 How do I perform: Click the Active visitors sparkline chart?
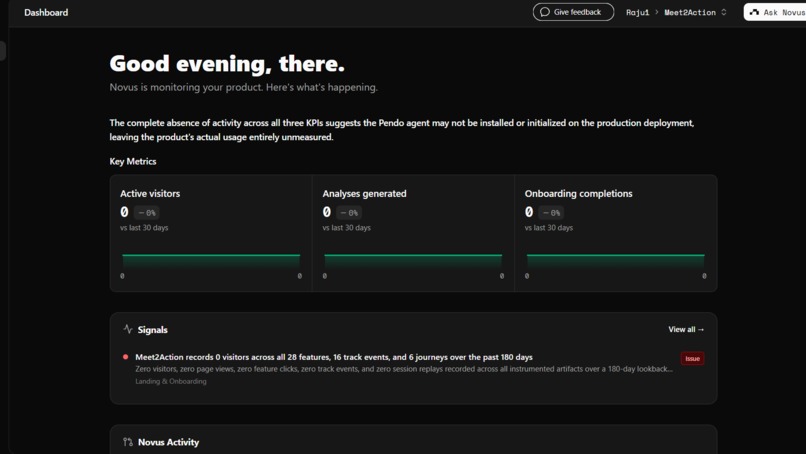(211, 261)
